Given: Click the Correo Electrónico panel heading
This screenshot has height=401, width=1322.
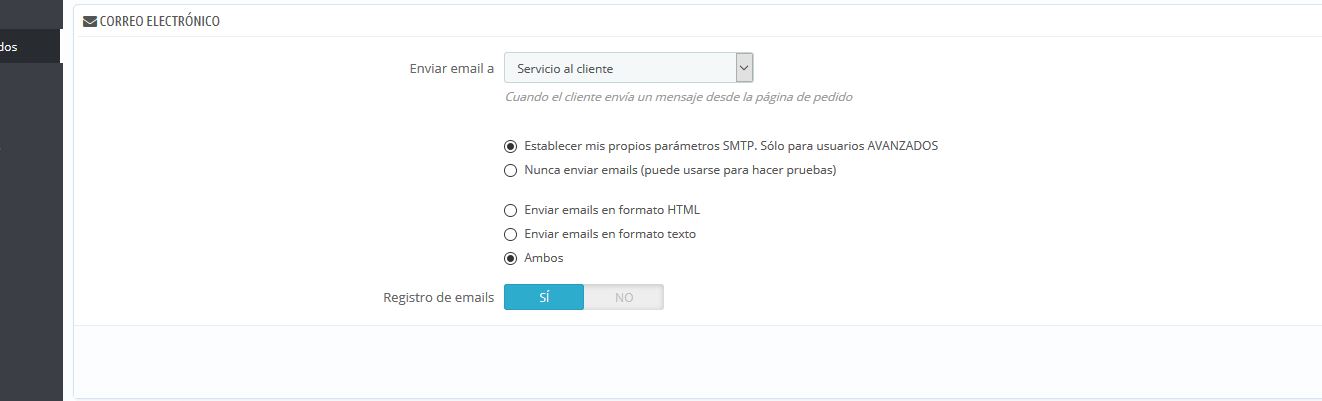Looking at the screenshot, I should [x=160, y=21].
